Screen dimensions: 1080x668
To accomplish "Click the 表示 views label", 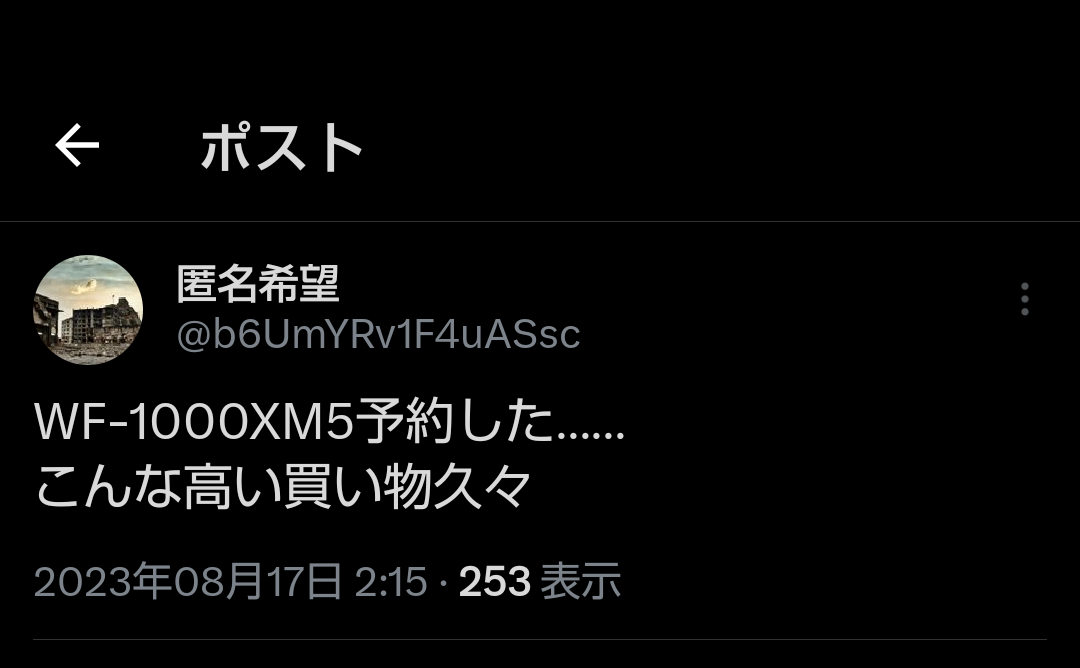I will [580, 581].
